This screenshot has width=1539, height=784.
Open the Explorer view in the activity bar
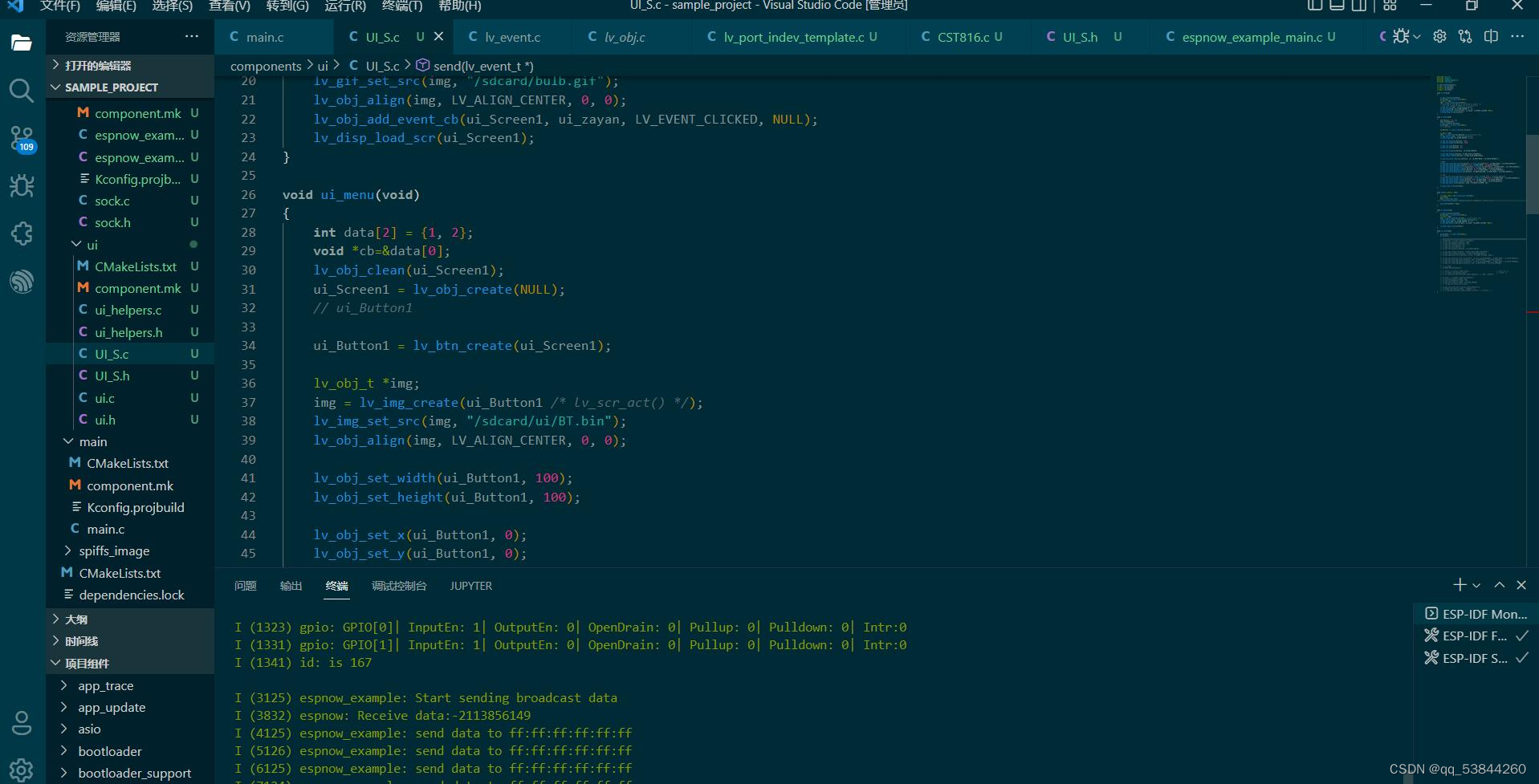22,43
